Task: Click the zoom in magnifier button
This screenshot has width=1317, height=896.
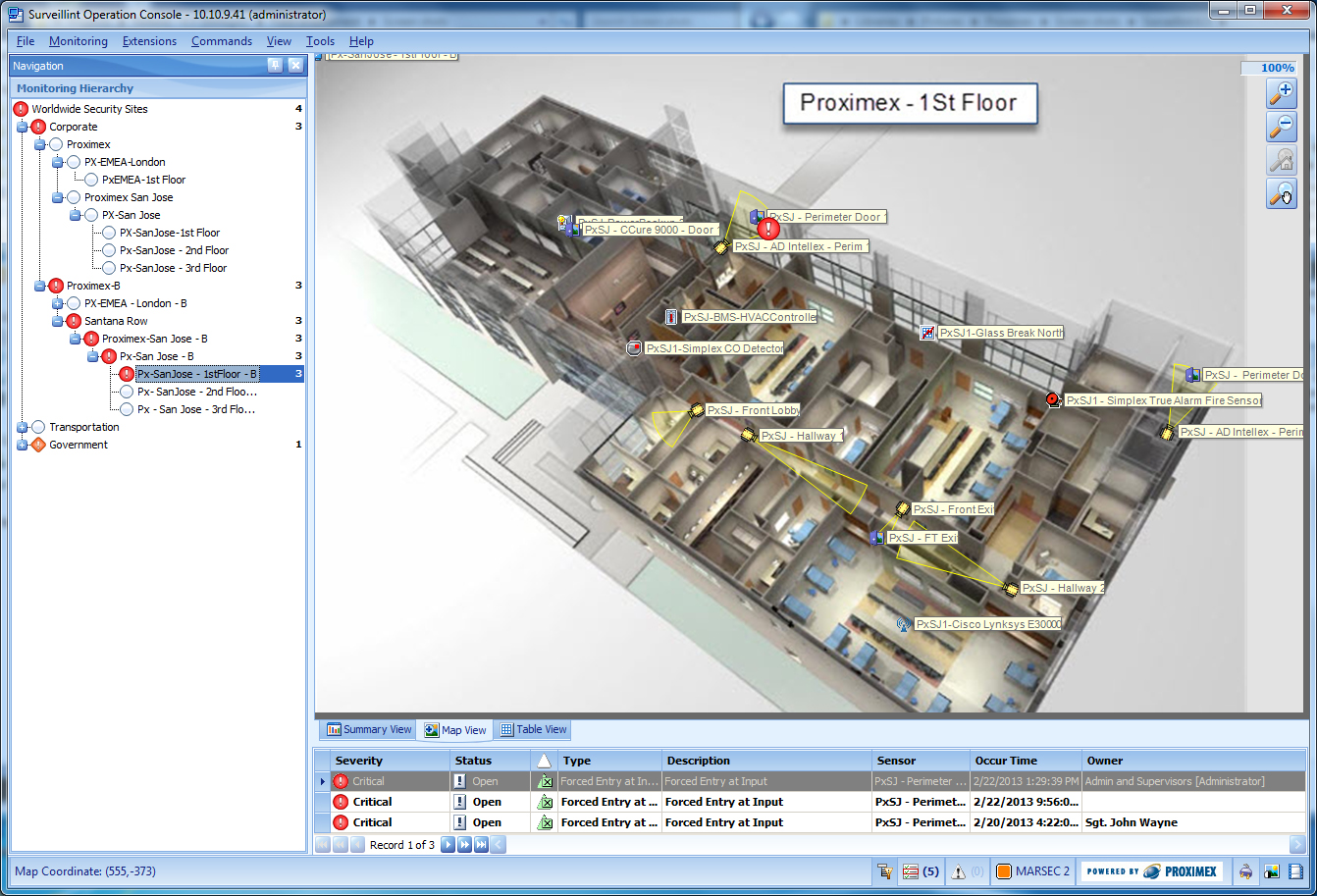Action: tap(1282, 93)
